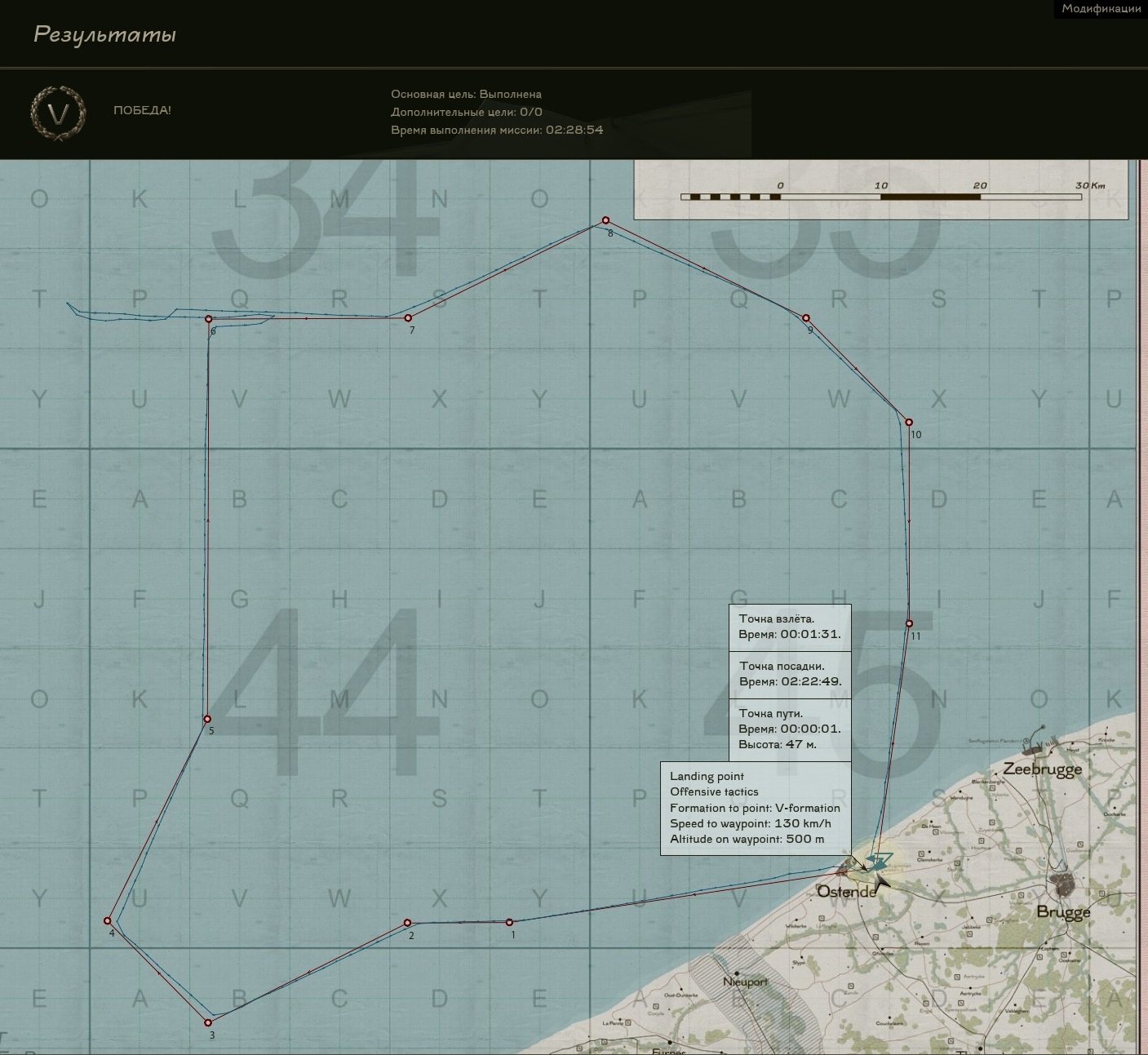Click waypoint 7 circle marker

click(x=409, y=318)
